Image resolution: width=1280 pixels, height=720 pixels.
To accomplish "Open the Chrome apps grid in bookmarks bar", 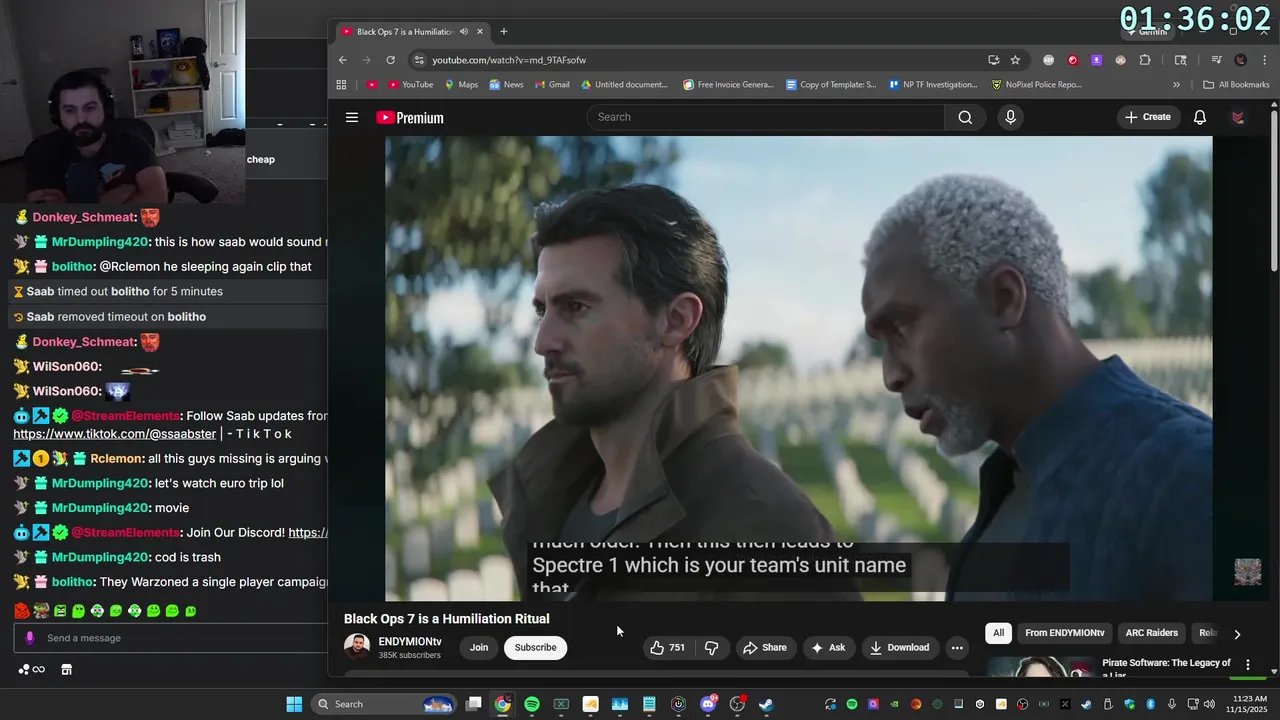I will coord(341,85).
